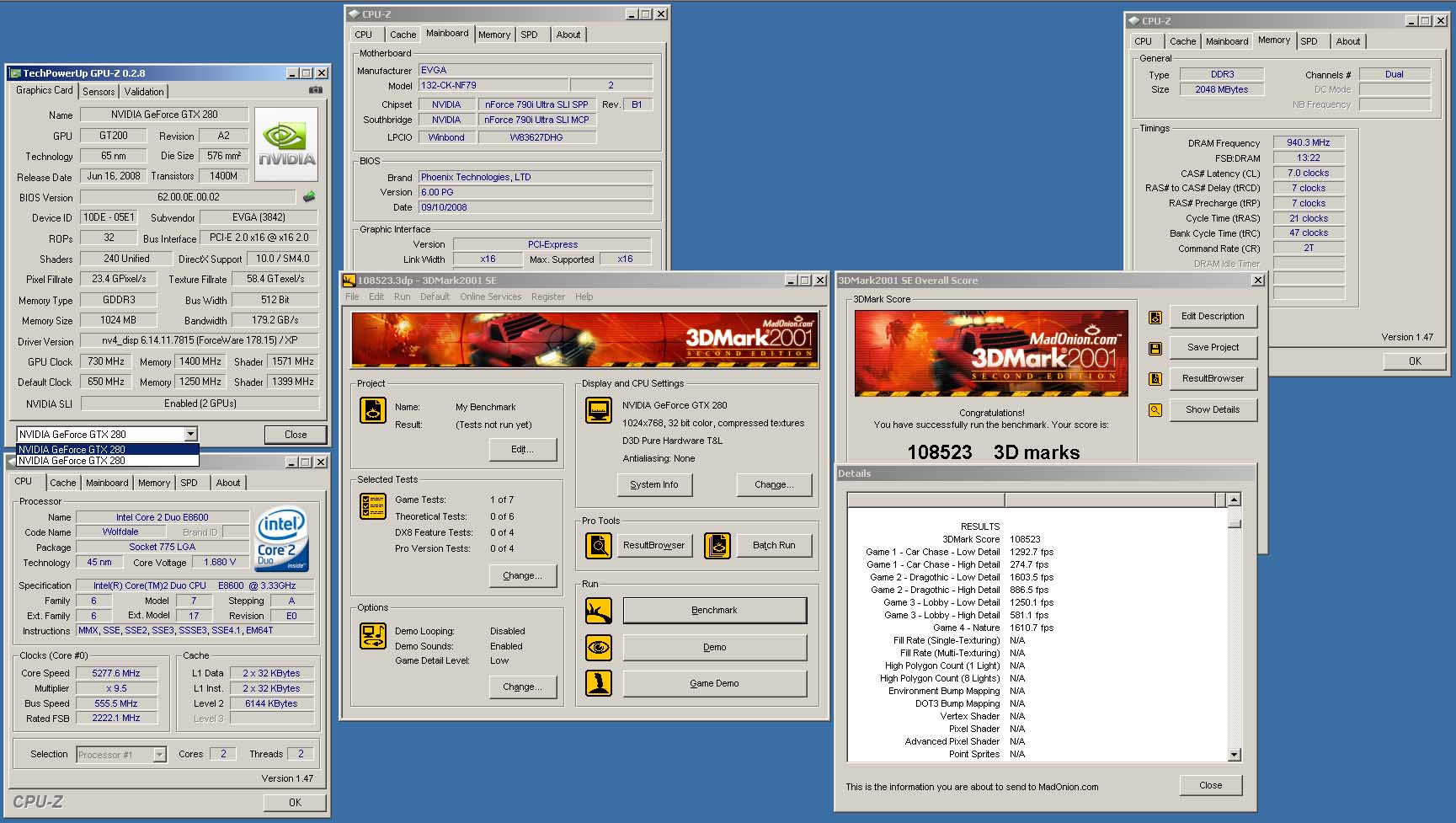Click OK in the bottom CPU-Z CPU window
The height and width of the screenshot is (823, 1456).
point(295,802)
